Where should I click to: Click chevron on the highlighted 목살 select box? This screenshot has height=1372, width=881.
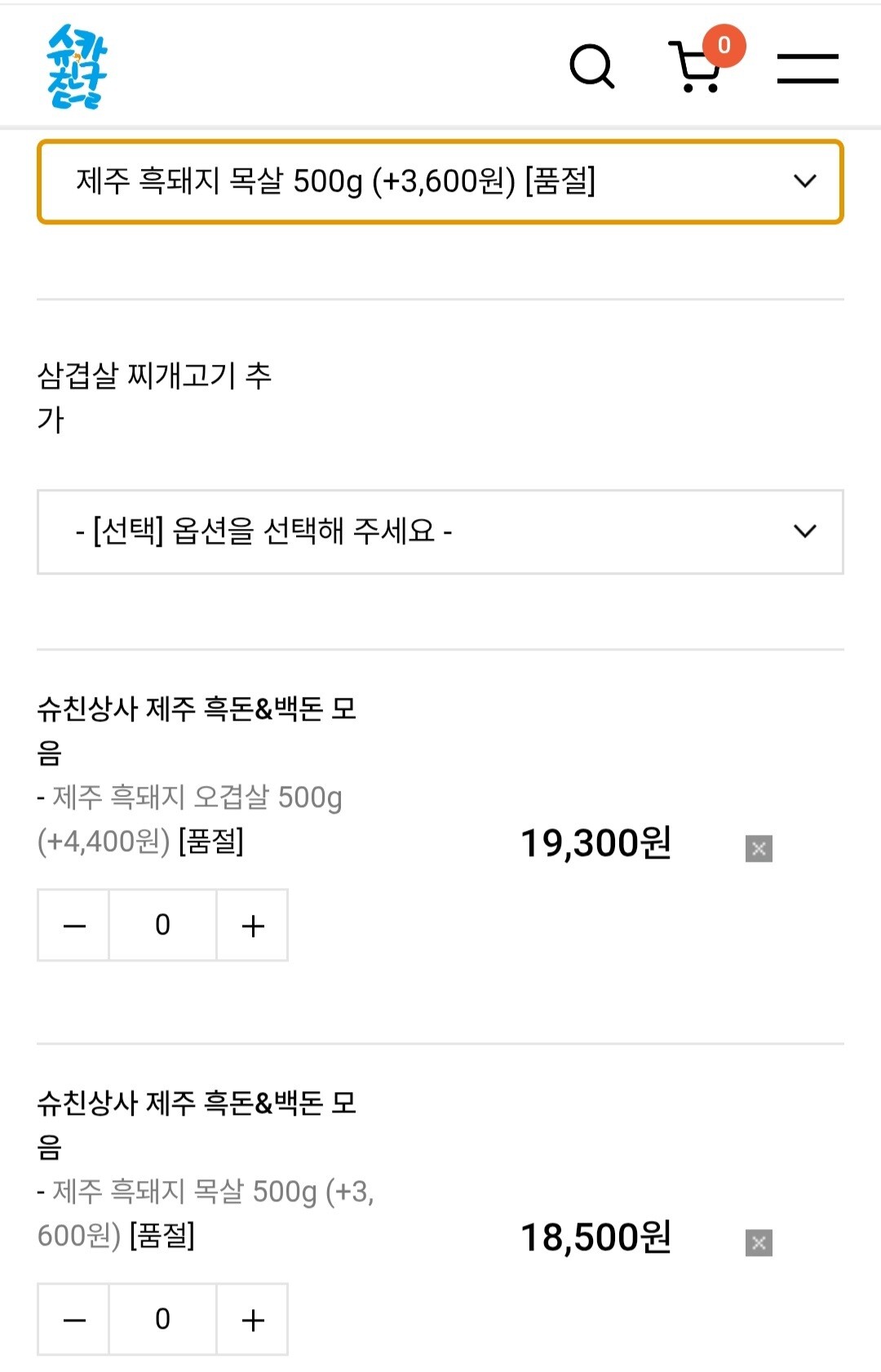coord(805,181)
